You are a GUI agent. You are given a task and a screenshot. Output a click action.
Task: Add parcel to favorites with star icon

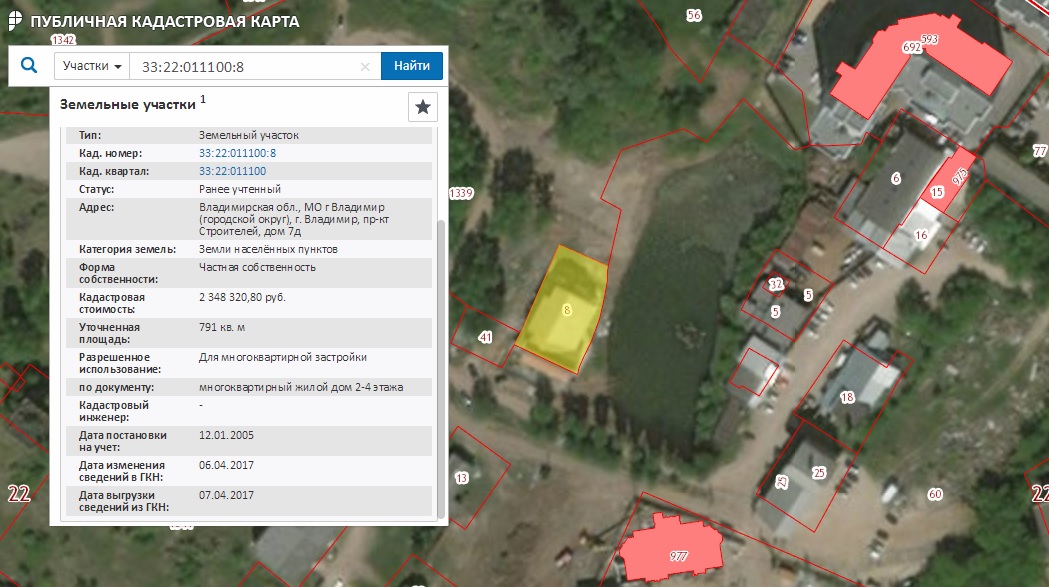tap(423, 107)
